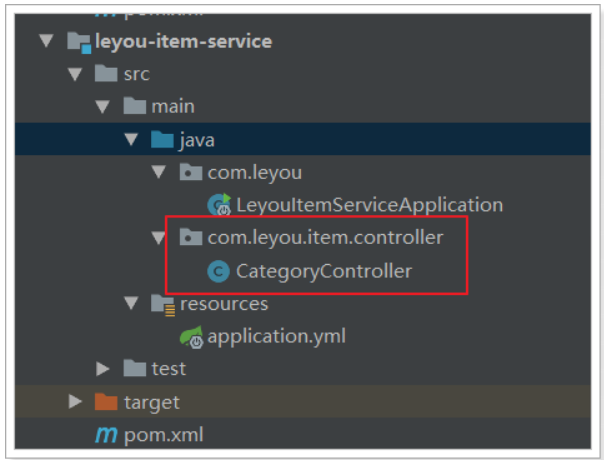Click the src folder icon
604x460 pixels.
106,73
